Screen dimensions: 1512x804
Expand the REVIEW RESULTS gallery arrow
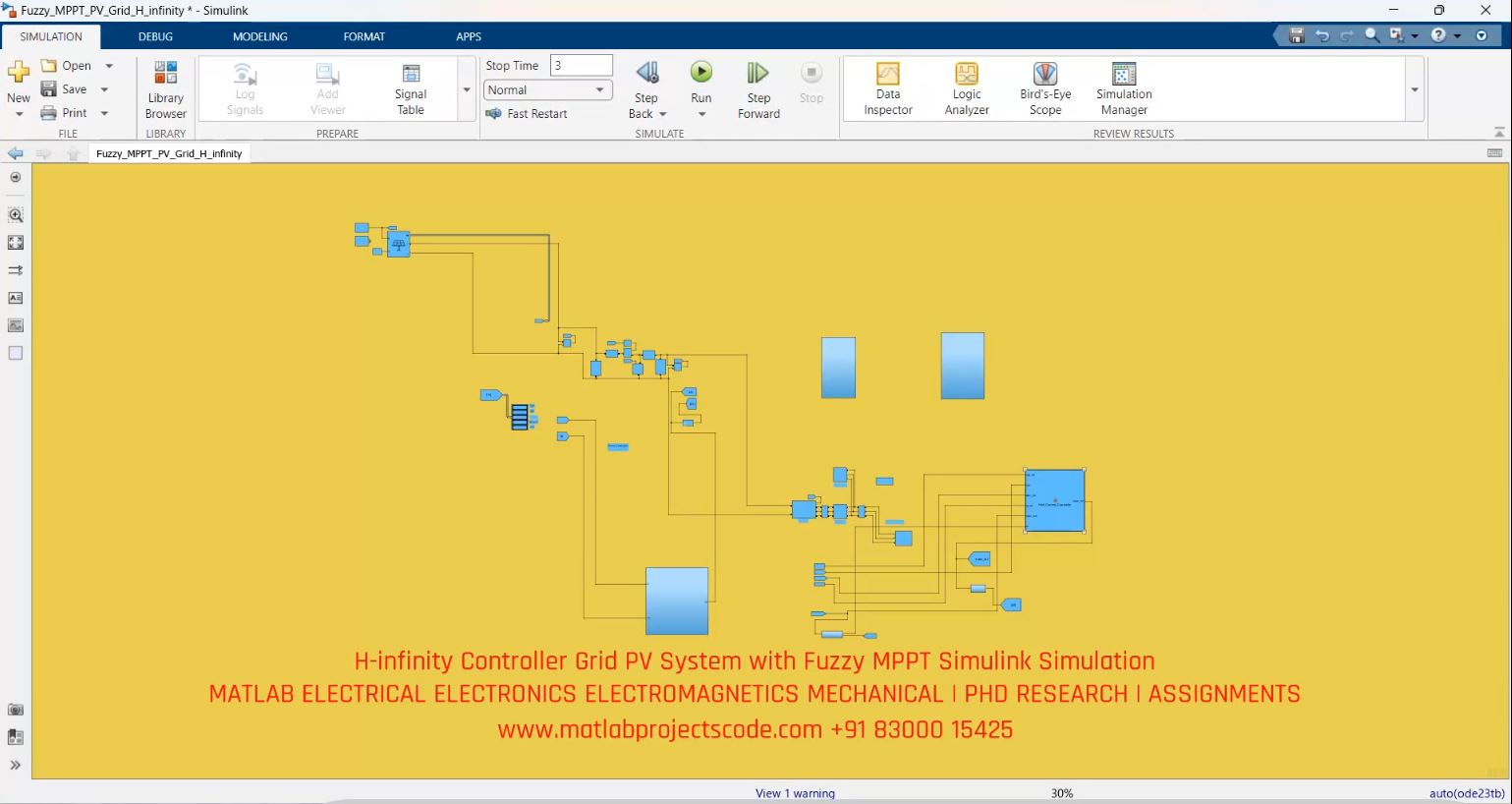(1415, 89)
